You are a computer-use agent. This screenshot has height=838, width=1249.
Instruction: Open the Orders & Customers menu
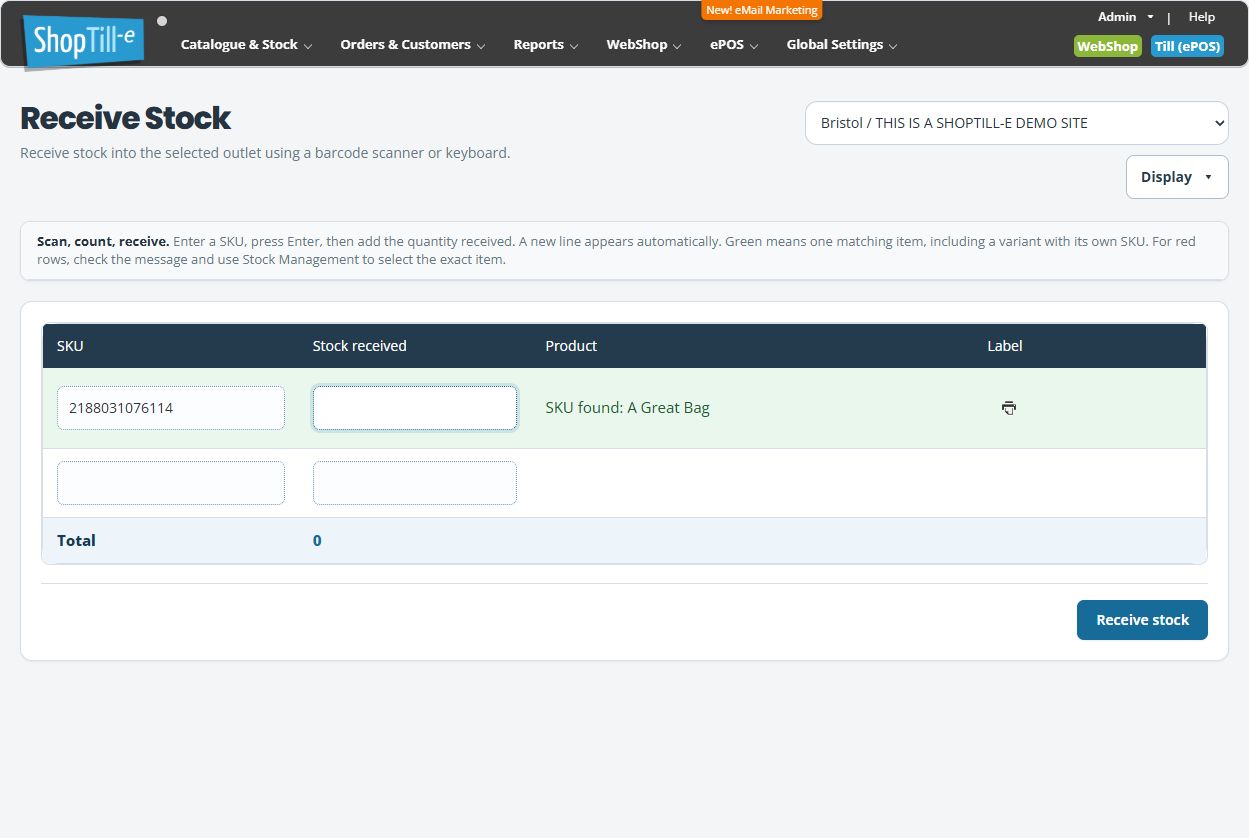(x=413, y=45)
